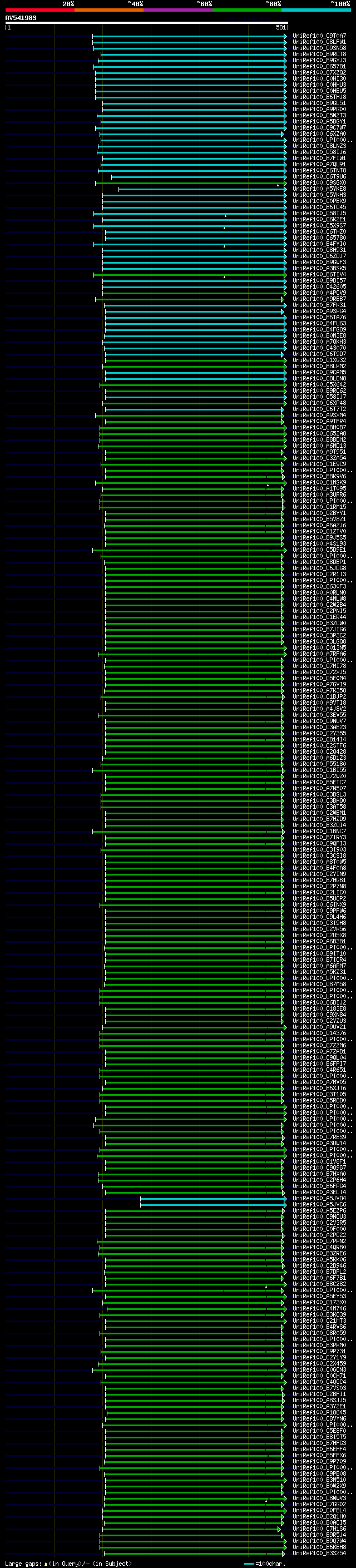Select the UniRef100_C0HI30 label
Screen dimensions: 356x1568
(319, 78)
